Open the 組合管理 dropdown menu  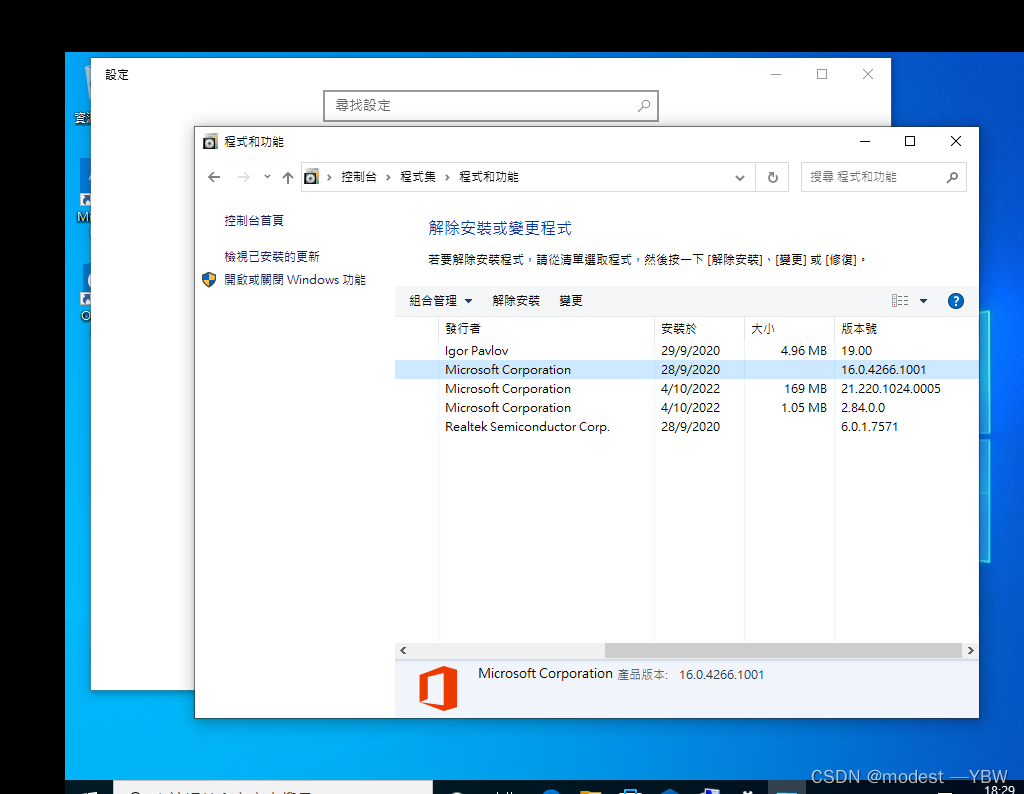point(440,301)
